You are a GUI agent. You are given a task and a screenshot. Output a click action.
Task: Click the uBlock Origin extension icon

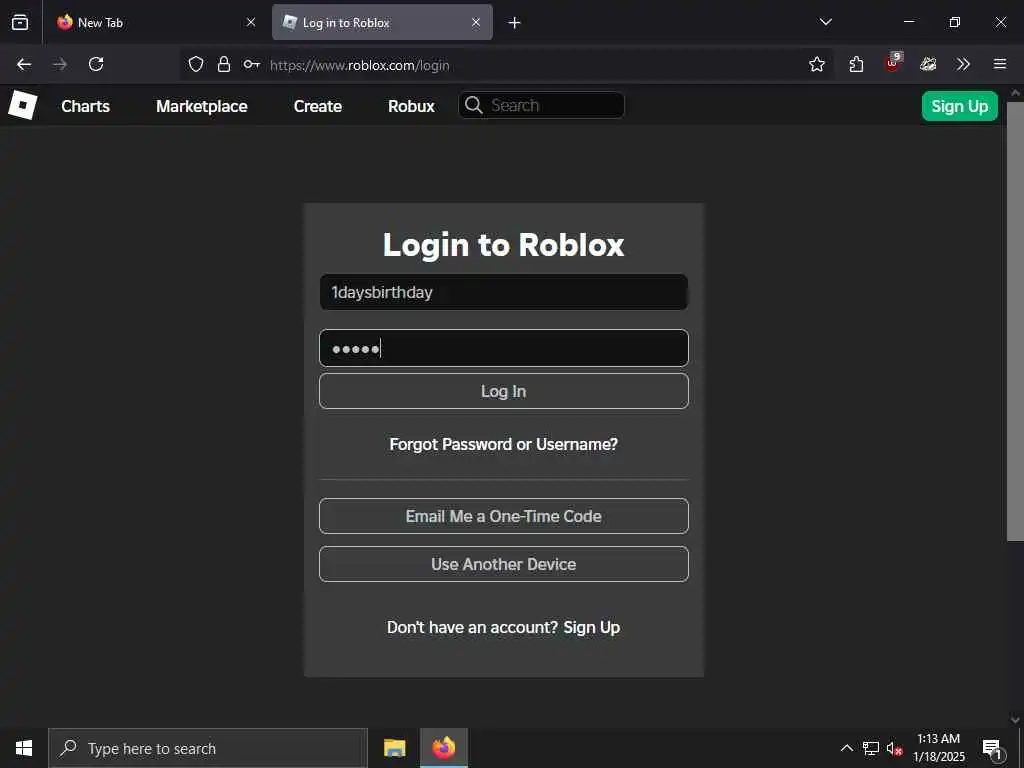893,63
